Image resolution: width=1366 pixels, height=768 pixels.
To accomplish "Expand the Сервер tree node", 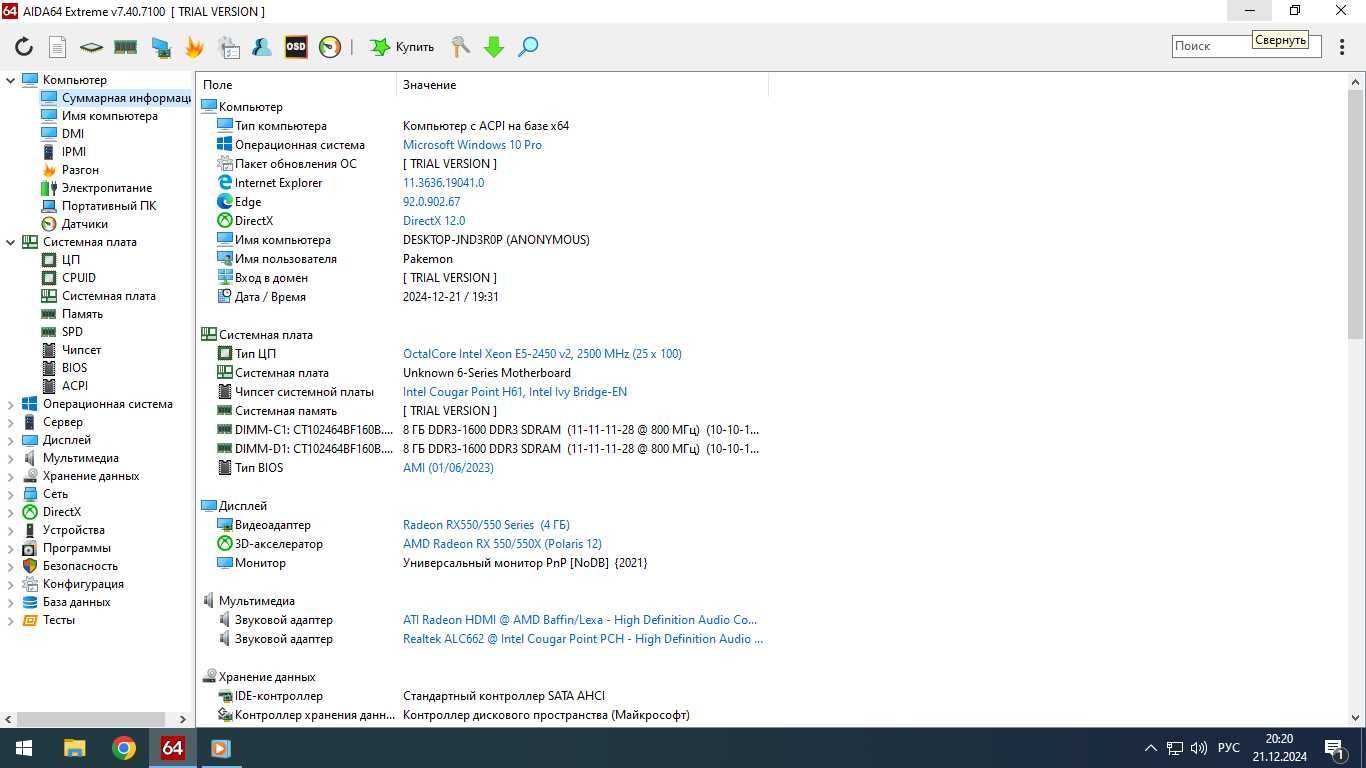I will pyautogui.click(x=11, y=422).
